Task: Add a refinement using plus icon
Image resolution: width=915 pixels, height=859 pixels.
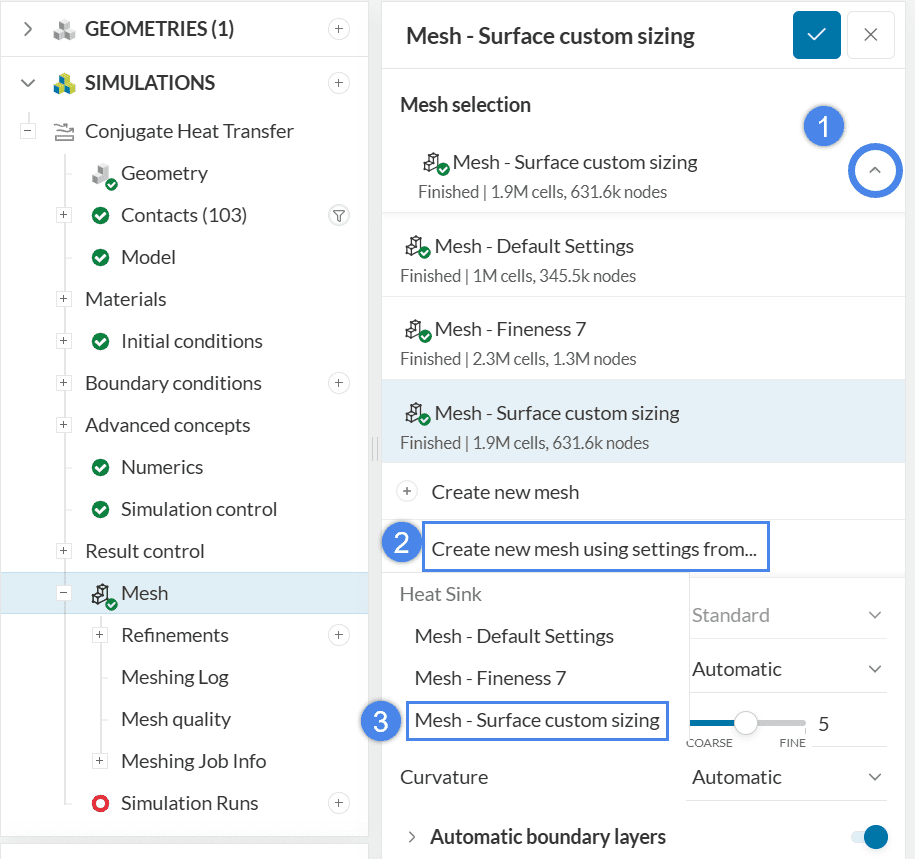Action: 339,635
